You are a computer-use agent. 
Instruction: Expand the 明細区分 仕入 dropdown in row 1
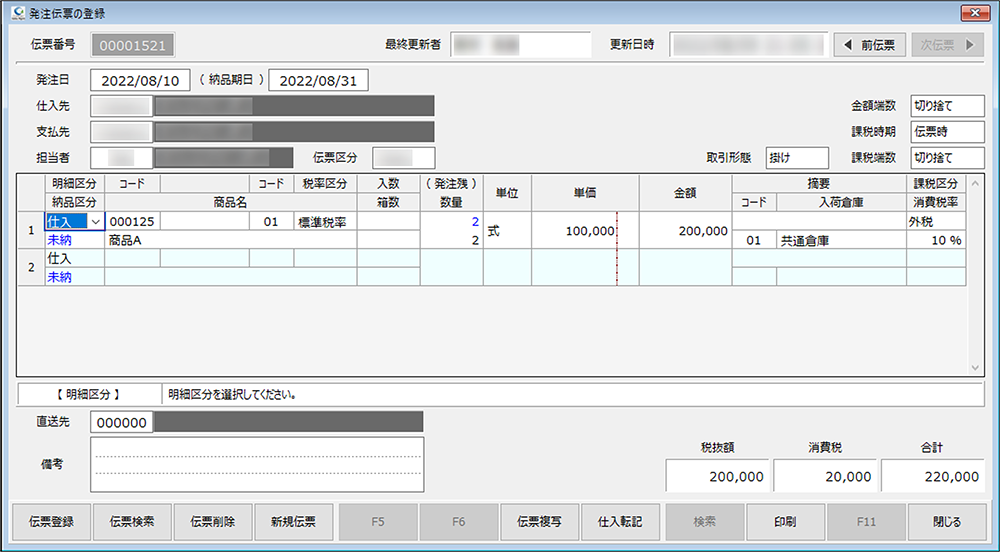[96, 222]
